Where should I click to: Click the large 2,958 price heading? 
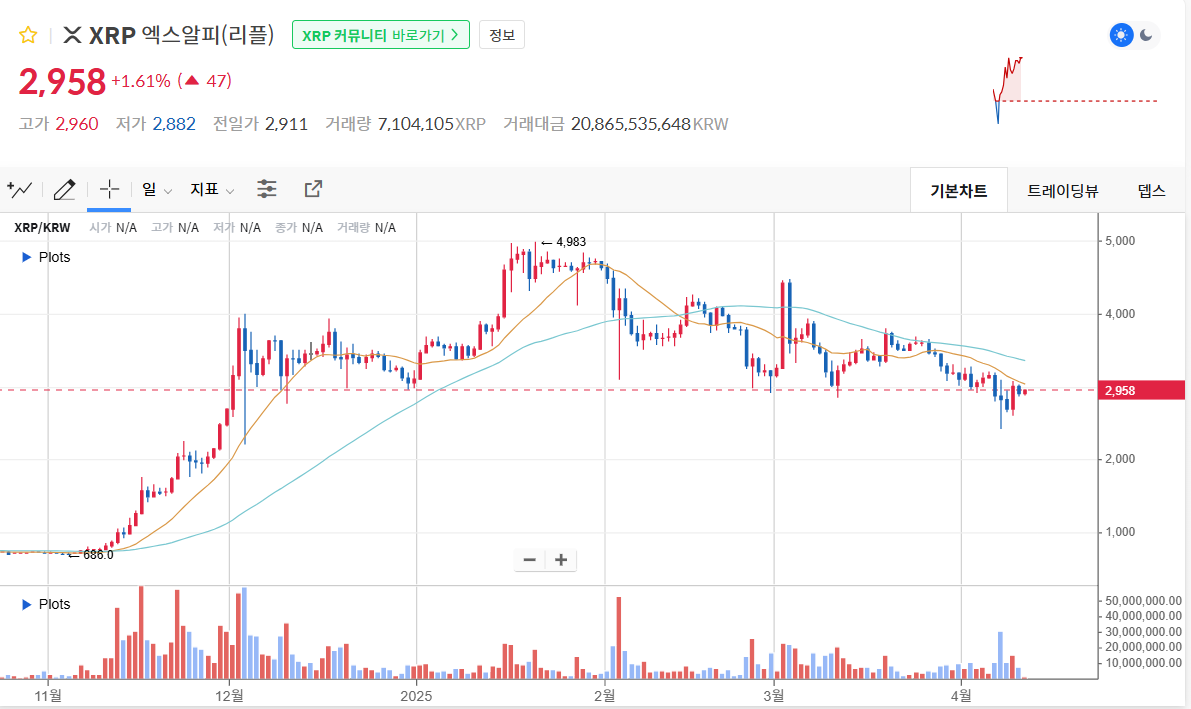[x=62, y=81]
